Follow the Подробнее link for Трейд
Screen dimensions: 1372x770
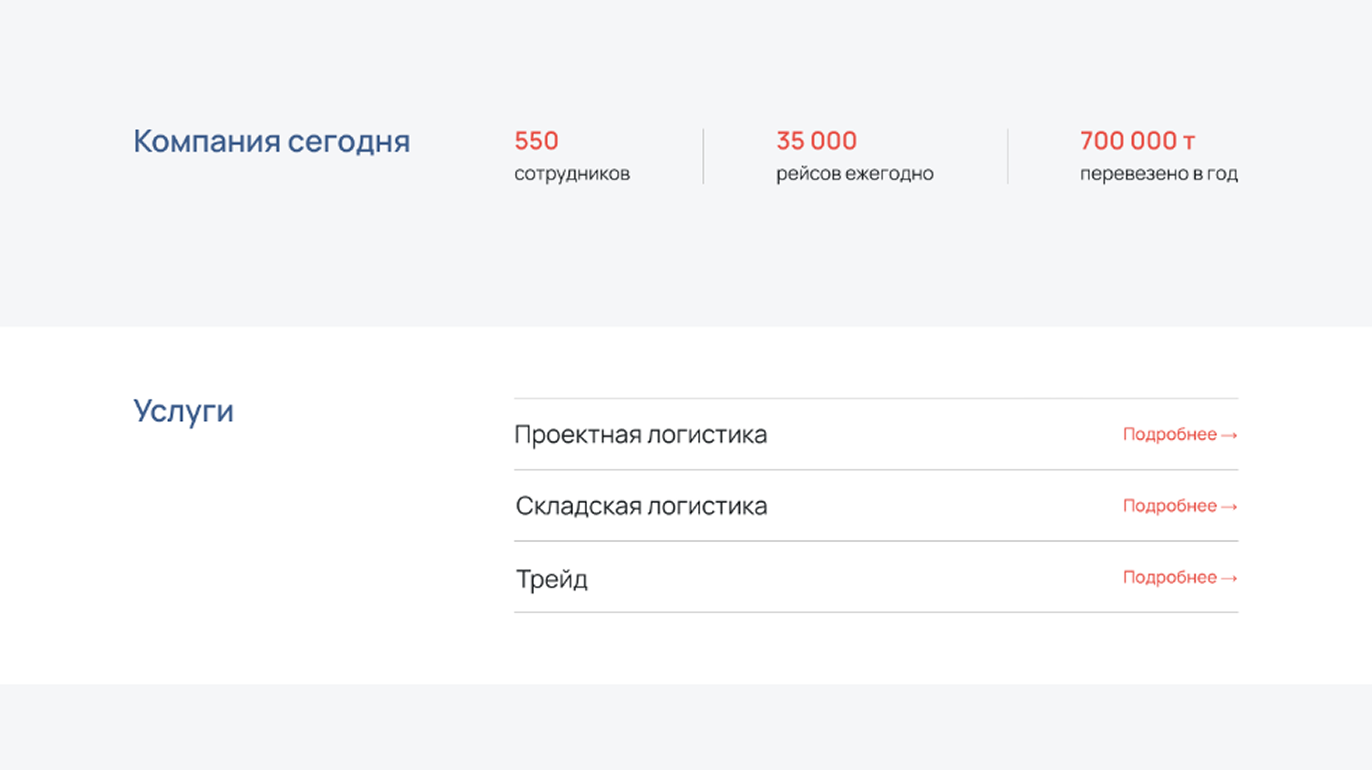[x=1169, y=577]
